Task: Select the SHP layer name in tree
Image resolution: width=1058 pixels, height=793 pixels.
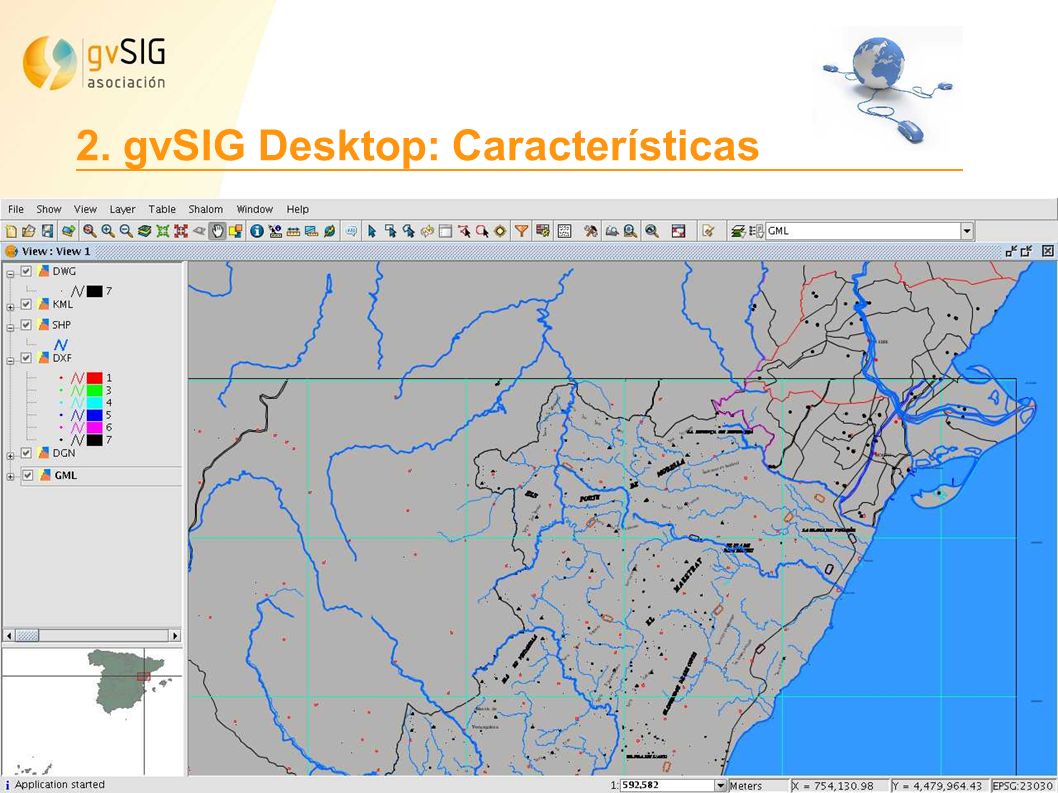Action: pos(61,325)
